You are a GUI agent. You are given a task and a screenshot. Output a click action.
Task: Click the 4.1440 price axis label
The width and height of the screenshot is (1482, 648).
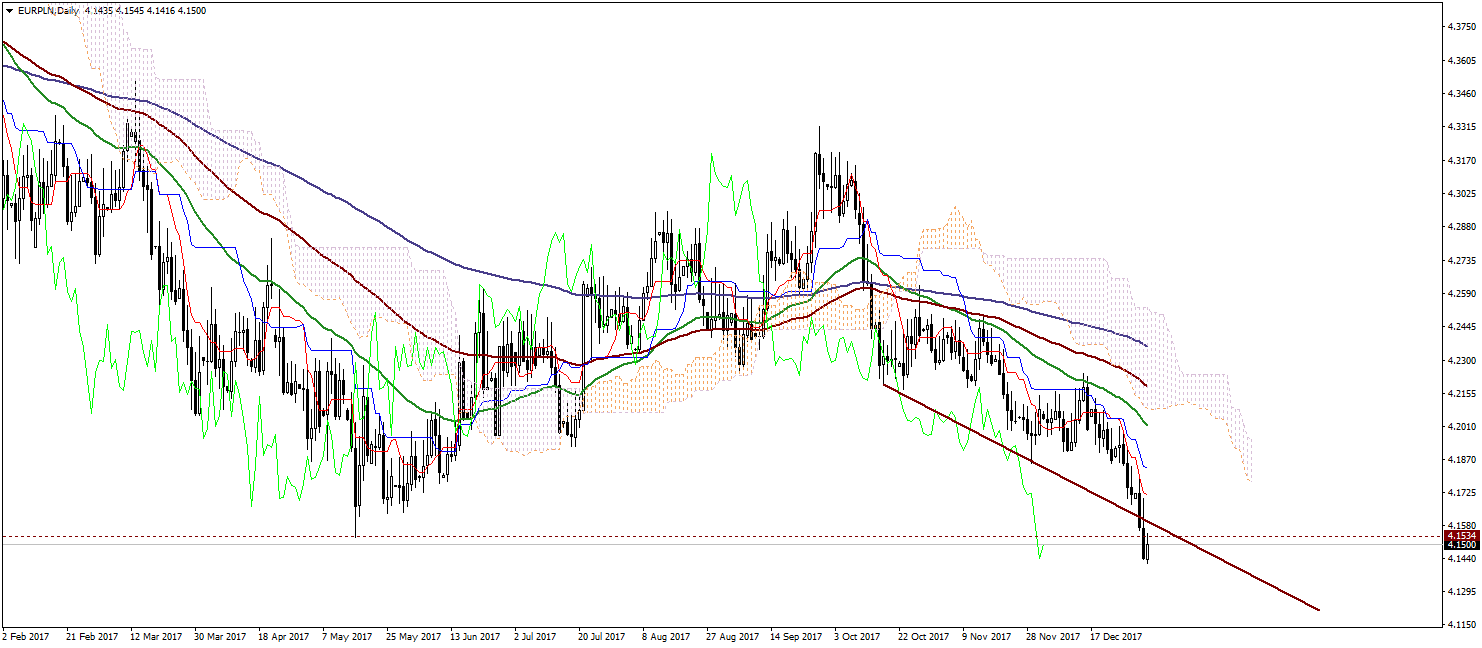1462,558
